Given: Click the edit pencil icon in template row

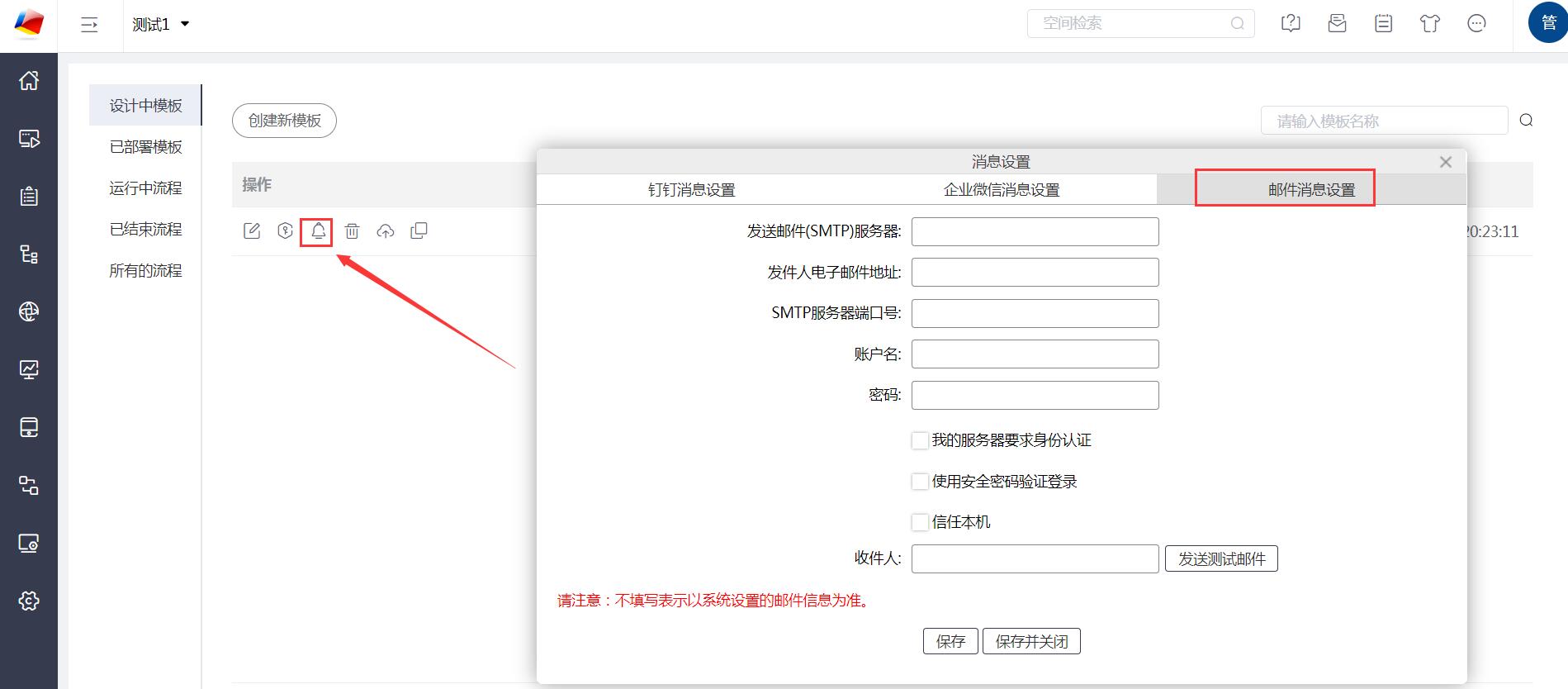Looking at the screenshot, I should click(252, 231).
